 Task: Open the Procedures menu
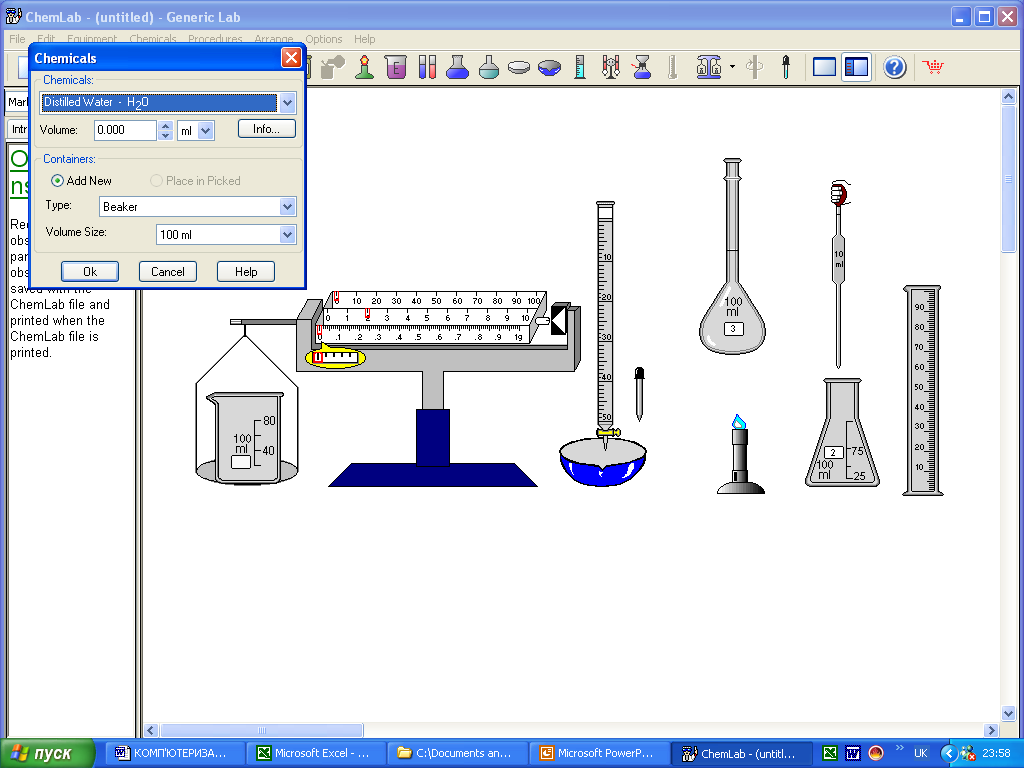(215, 39)
